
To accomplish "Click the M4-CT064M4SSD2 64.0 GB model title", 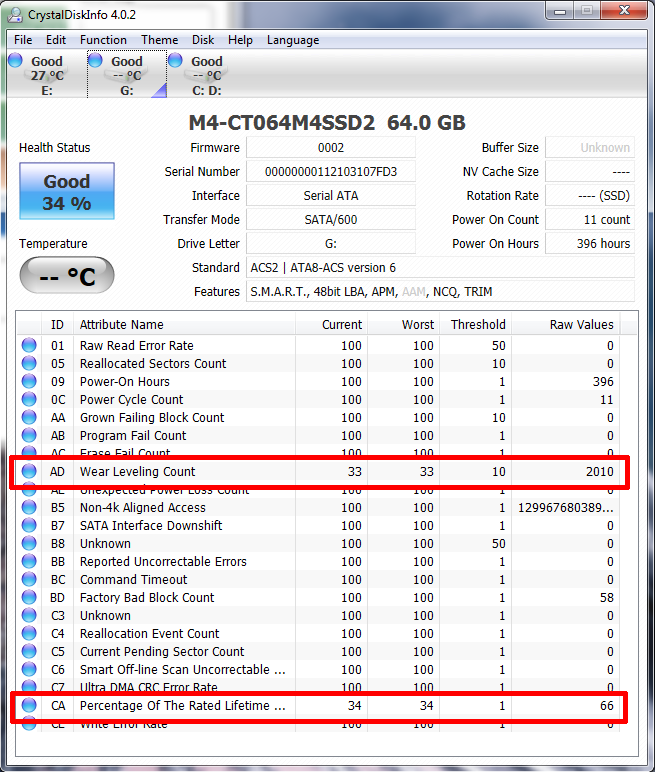I will point(327,123).
